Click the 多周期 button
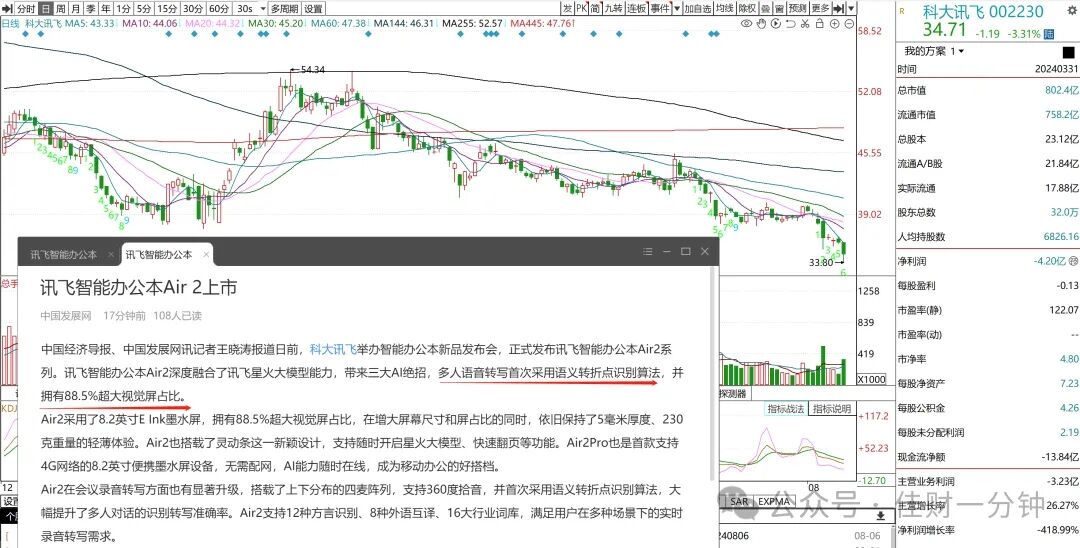 point(284,9)
